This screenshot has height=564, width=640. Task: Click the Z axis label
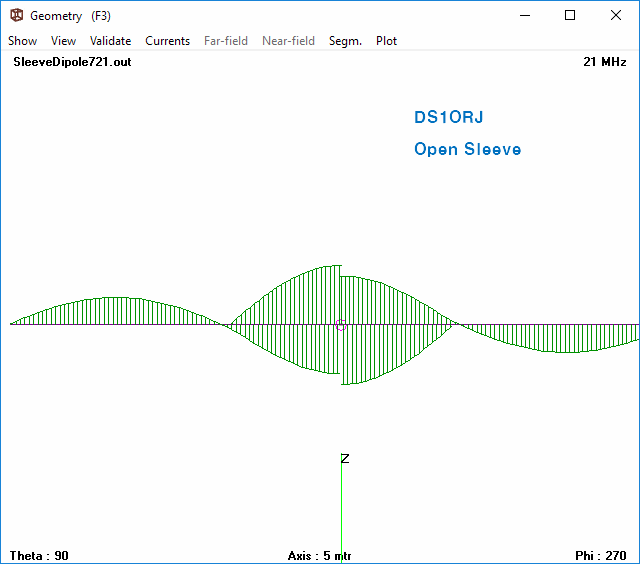[x=345, y=459]
